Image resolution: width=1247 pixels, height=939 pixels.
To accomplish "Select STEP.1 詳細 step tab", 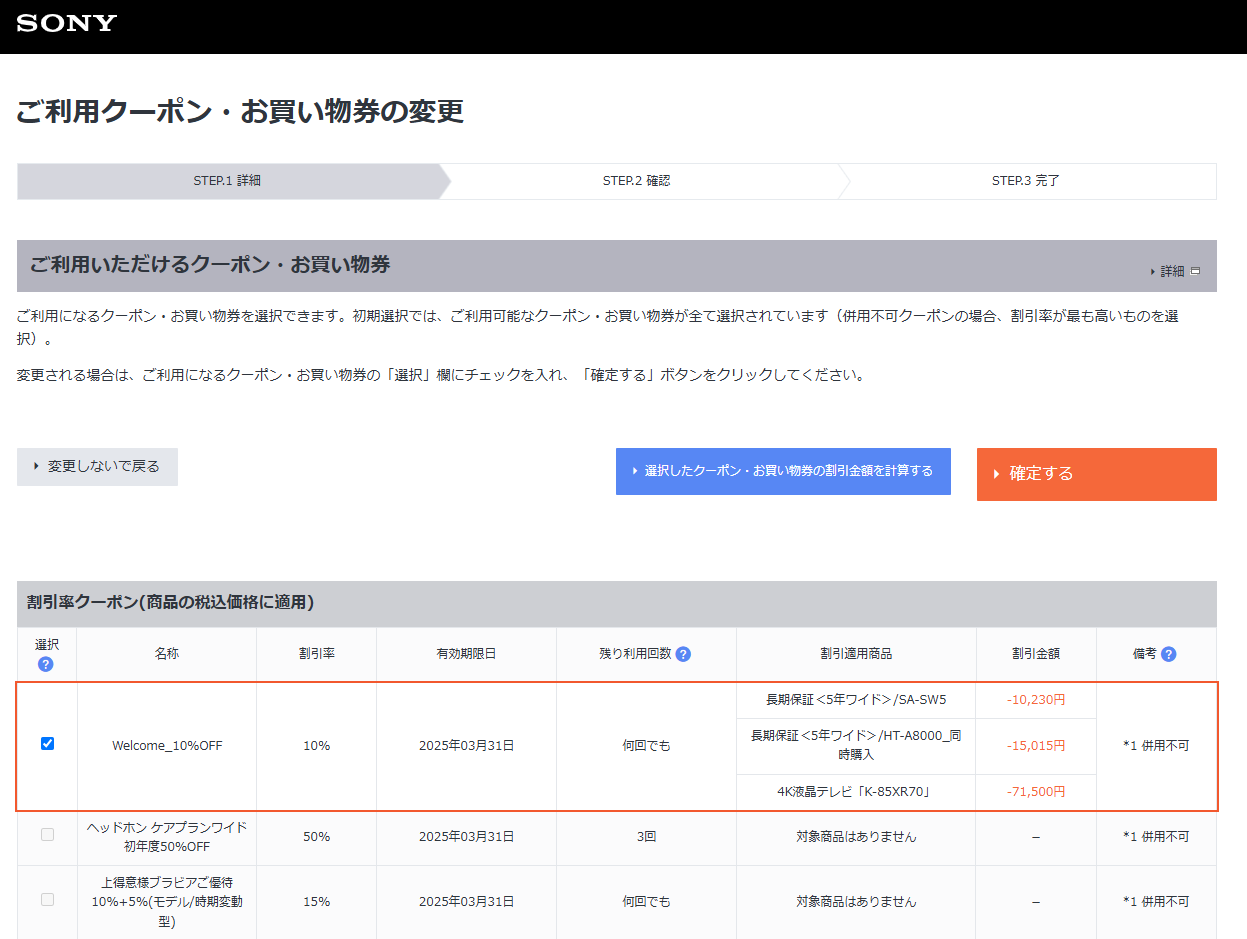I will (x=227, y=181).
